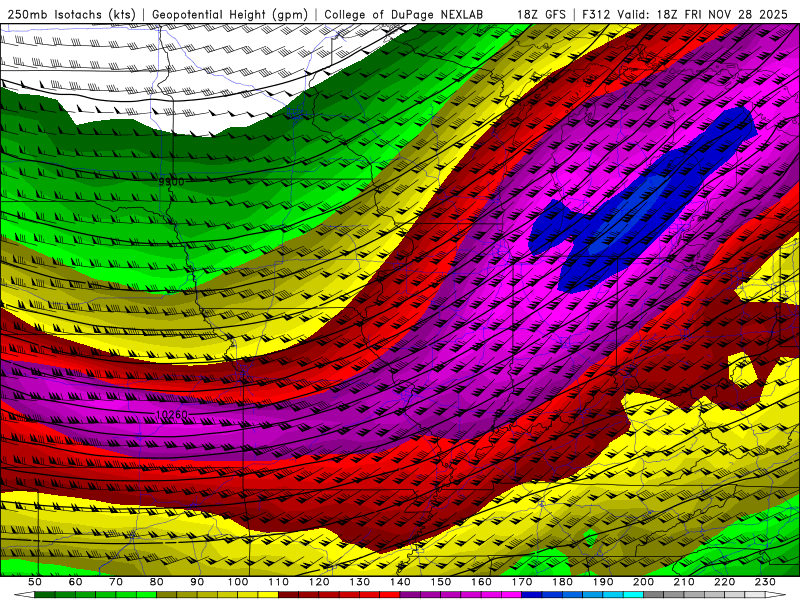Click the bright yellow color bar swatch before 110
800x600 pixels.
point(268,595)
